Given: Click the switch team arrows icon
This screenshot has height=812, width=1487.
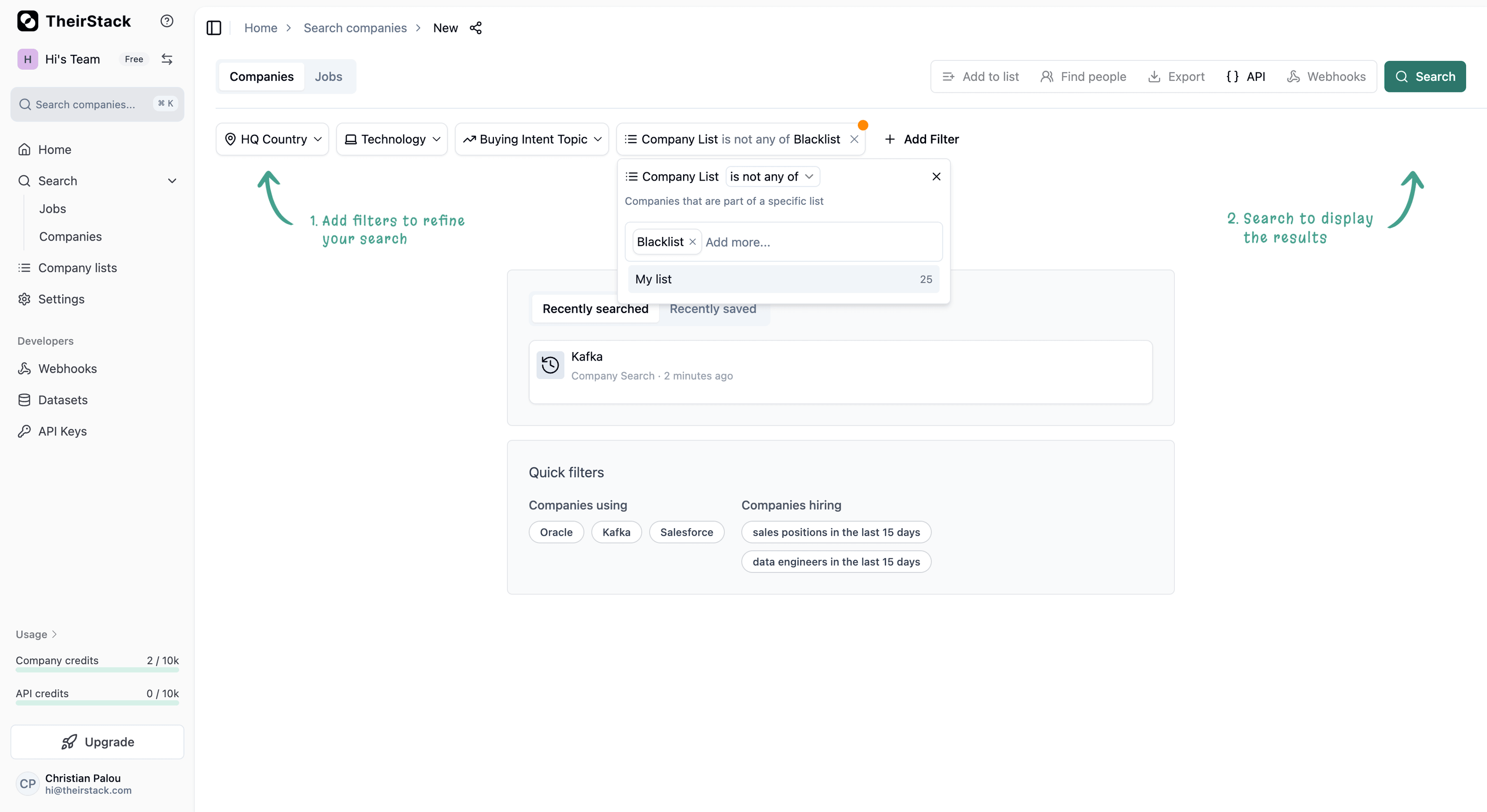Looking at the screenshot, I should tap(167, 59).
